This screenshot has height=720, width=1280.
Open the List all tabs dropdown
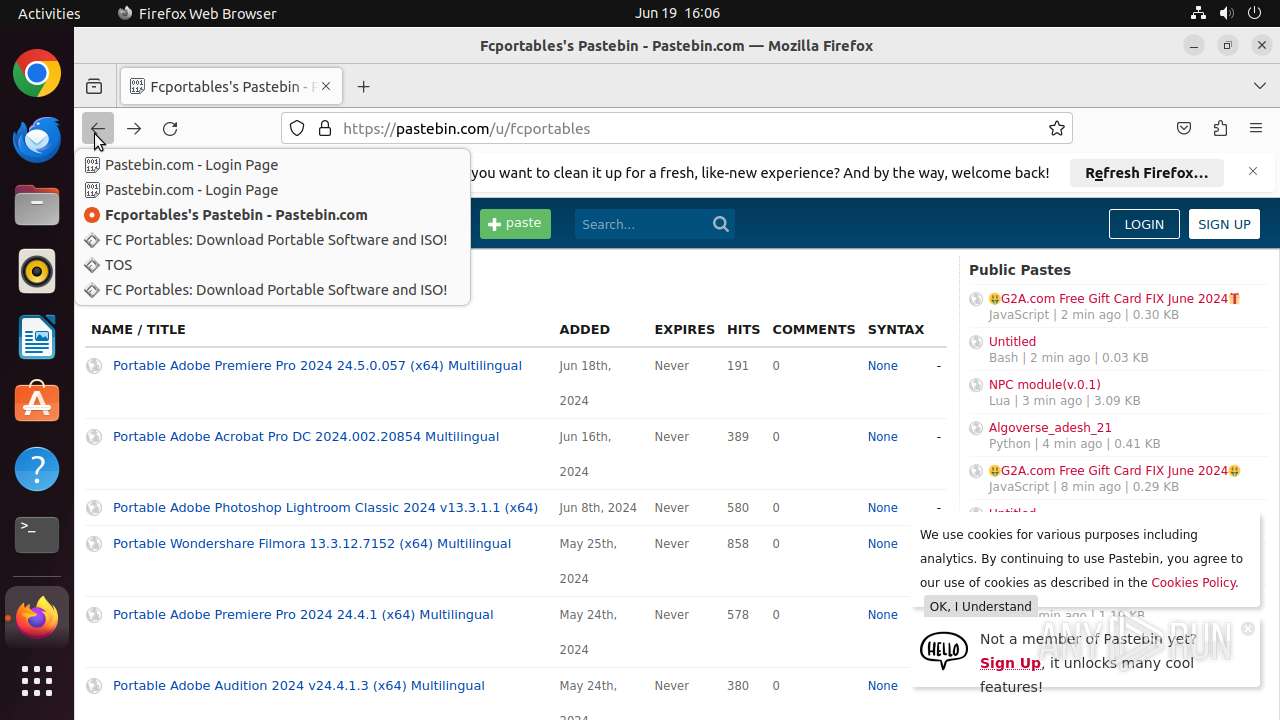click(1260, 86)
